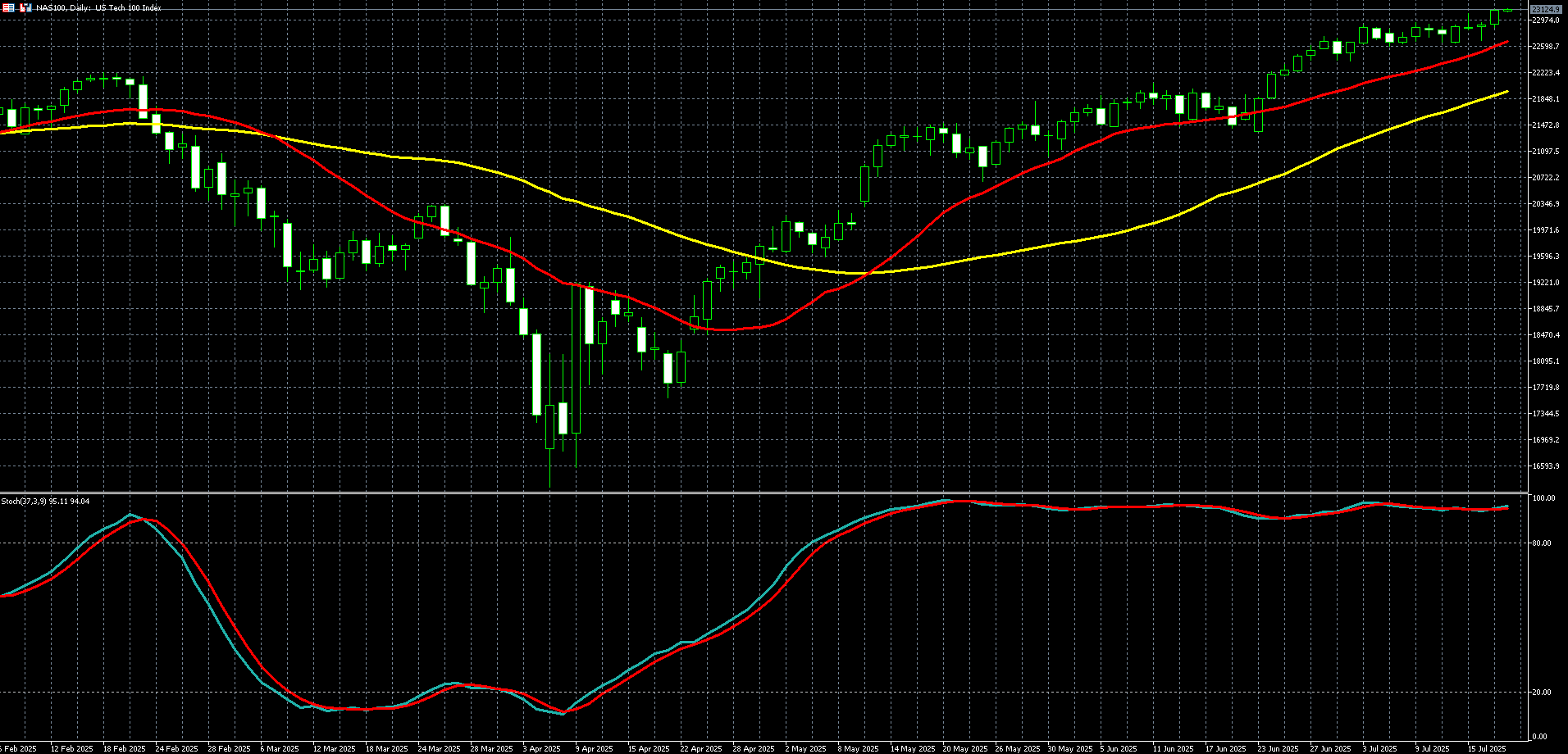Viewport: 1568px width, 754px height.
Task: Click the 16593.9 price axis label
Action: (x=1545, y=466)
